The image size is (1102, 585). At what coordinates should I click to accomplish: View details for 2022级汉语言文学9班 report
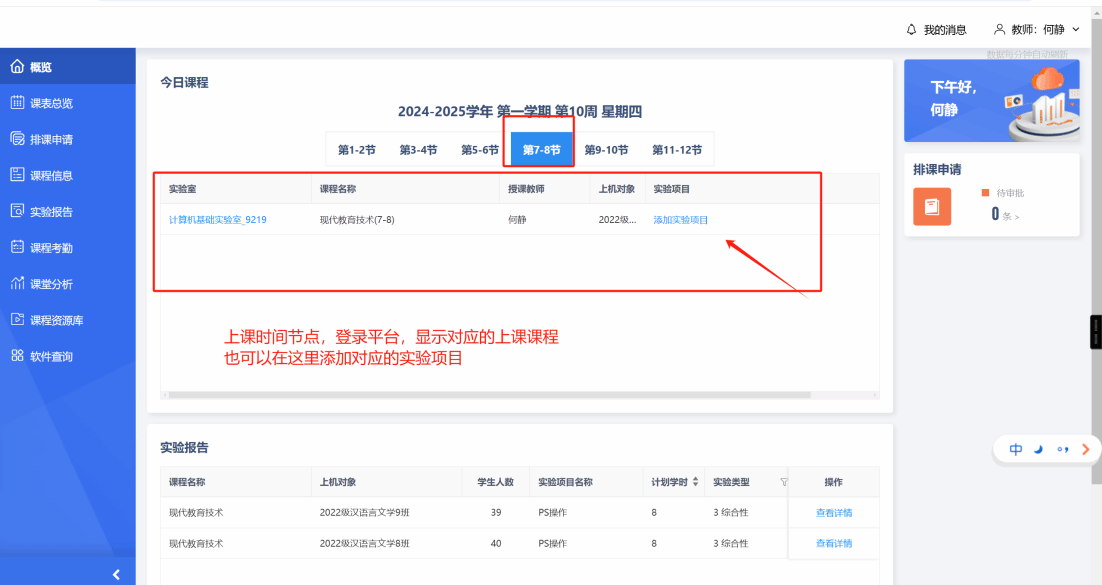click(833, 513)
